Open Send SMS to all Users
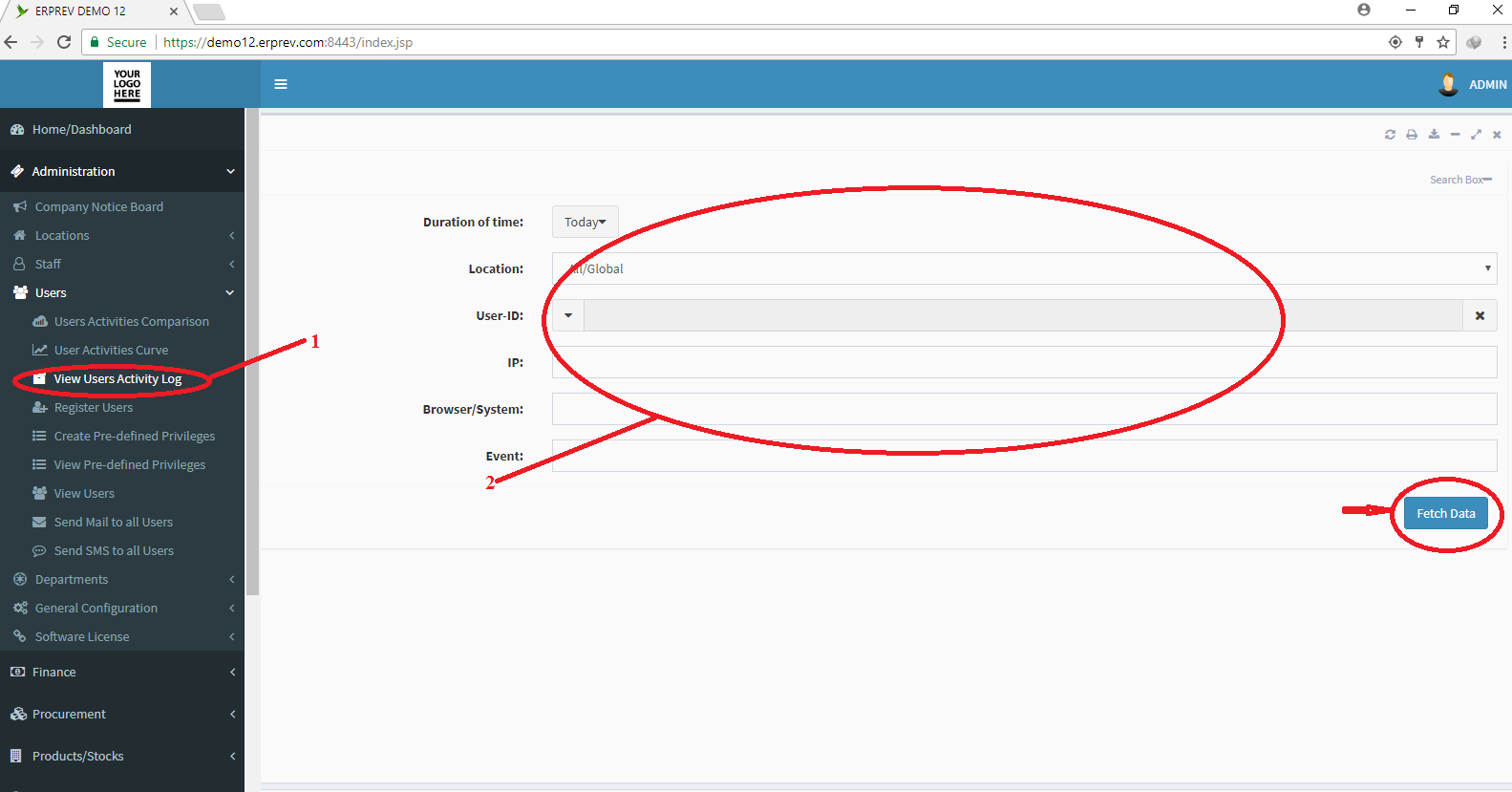Viewport: 1512px width, 792px height. pos(114,550)
